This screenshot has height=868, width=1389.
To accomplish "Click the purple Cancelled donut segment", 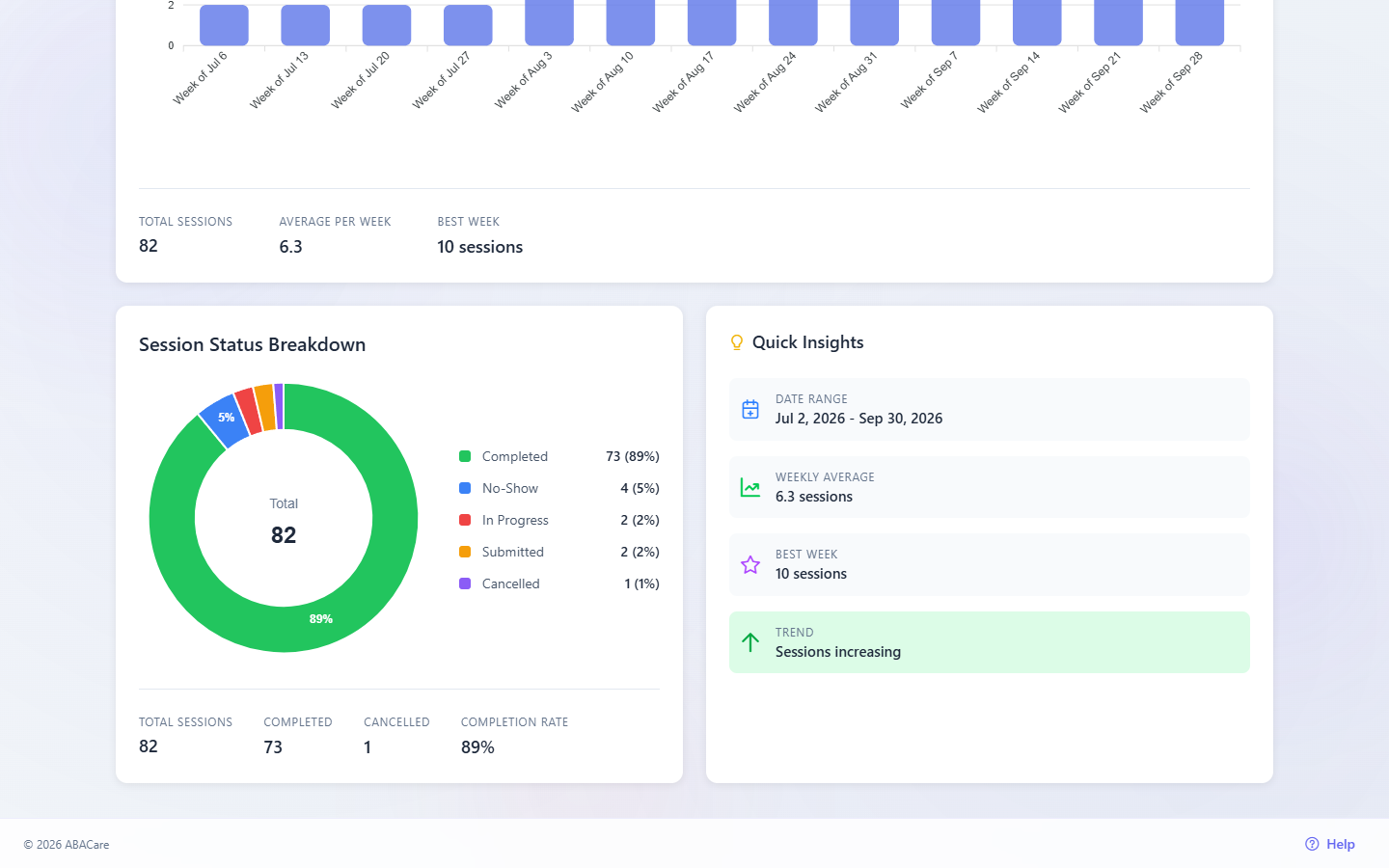I will (279, 406).
